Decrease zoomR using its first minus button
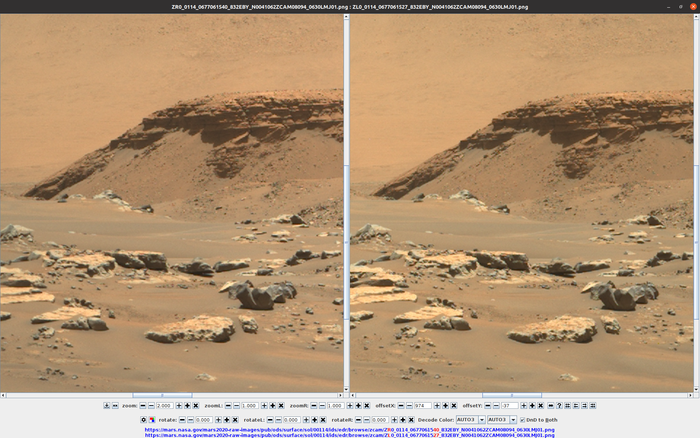Screen dimensions: 700x438 tap(313, 406)
